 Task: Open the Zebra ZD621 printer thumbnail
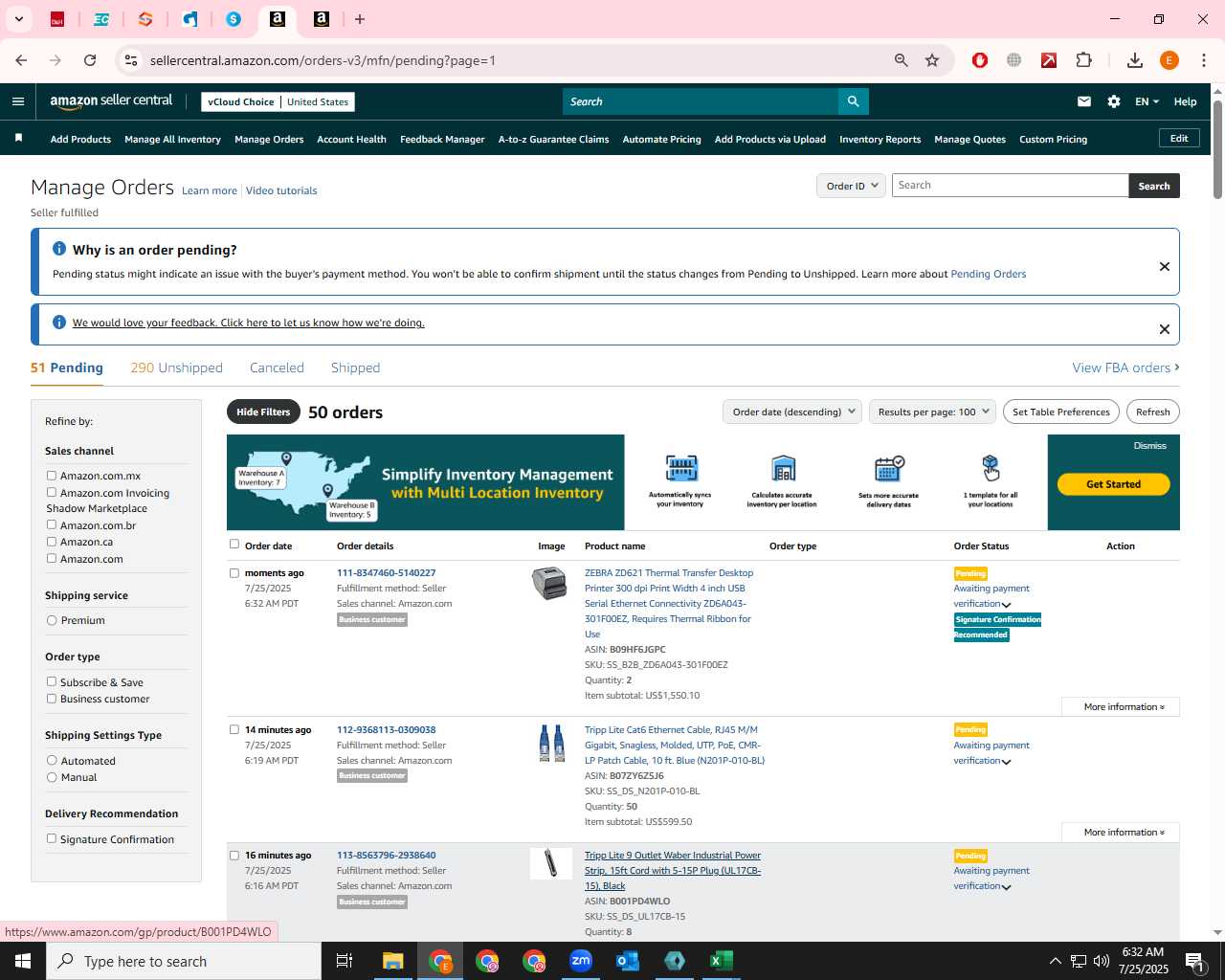click(x=549, y=583)
